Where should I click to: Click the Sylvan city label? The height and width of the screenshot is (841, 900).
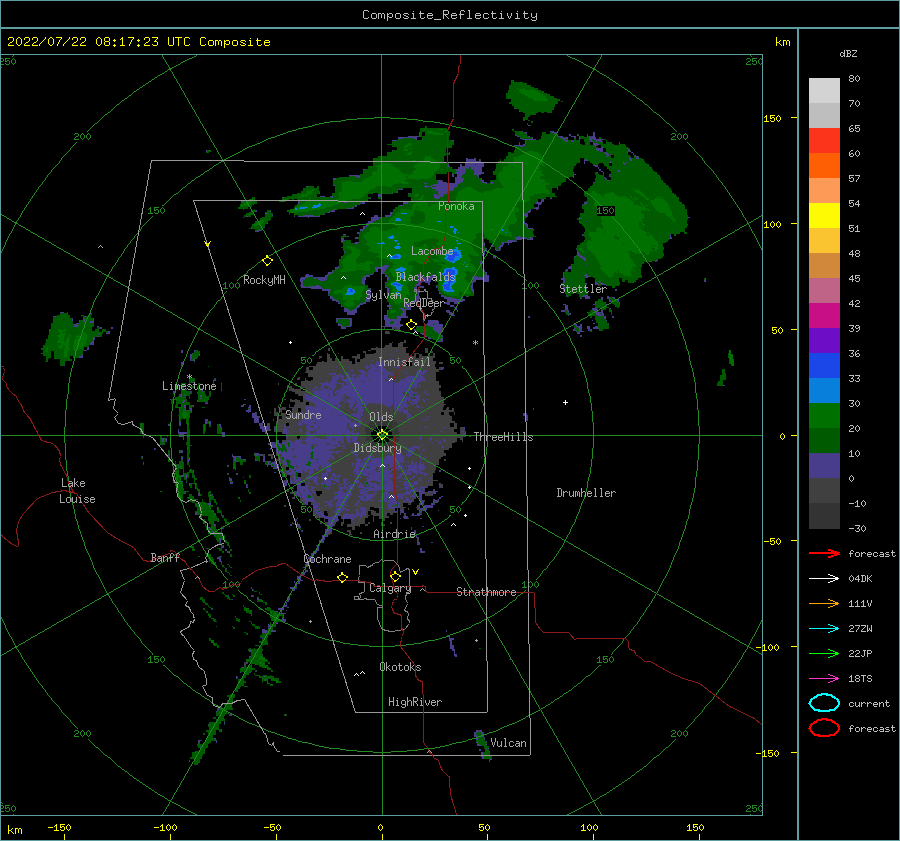[383, 295]
